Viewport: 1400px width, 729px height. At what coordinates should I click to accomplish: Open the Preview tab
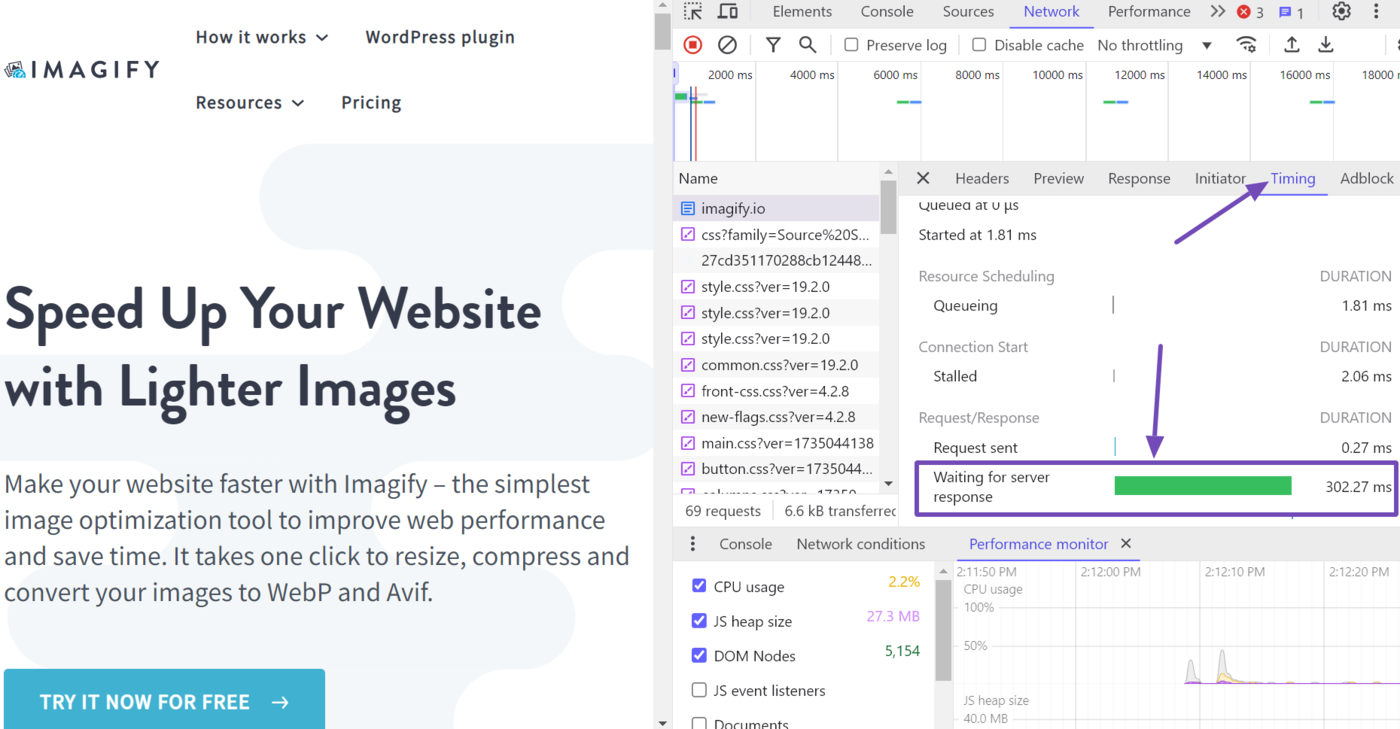(x=1059, y=178)
